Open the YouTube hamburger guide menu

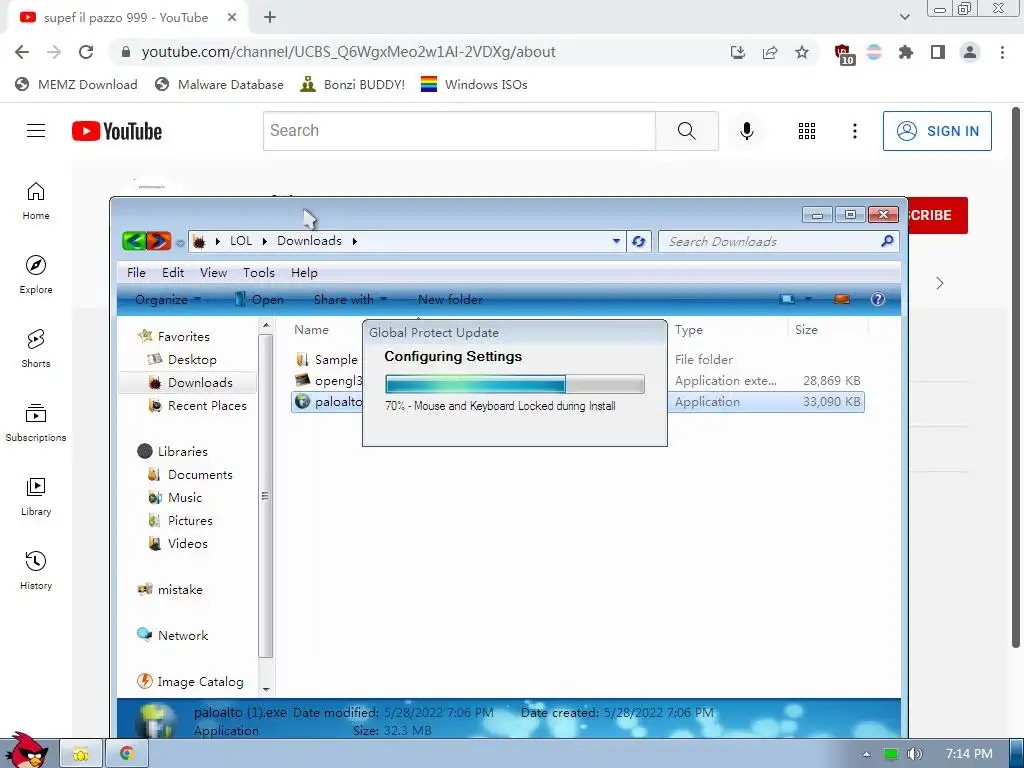[36, 131]
